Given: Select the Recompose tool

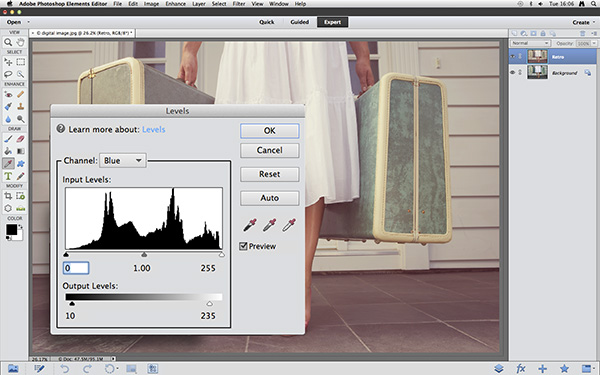Looking at the screenshot, I should [21, 196].
